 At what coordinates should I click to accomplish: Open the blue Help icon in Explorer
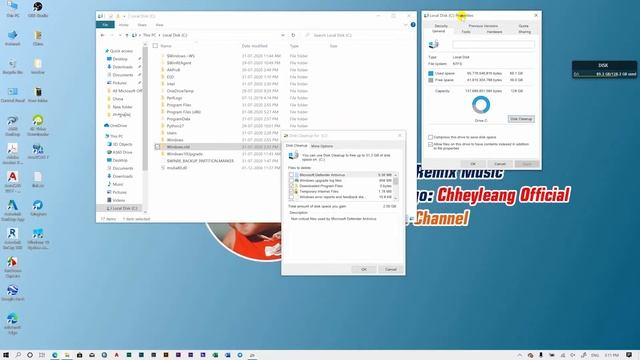click(413, 25)
